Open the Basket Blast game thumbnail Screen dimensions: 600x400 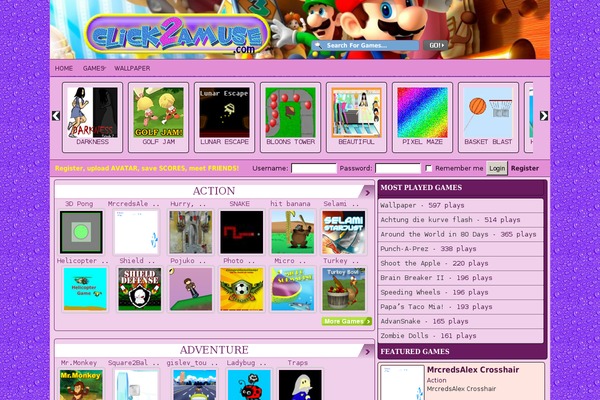488,113
